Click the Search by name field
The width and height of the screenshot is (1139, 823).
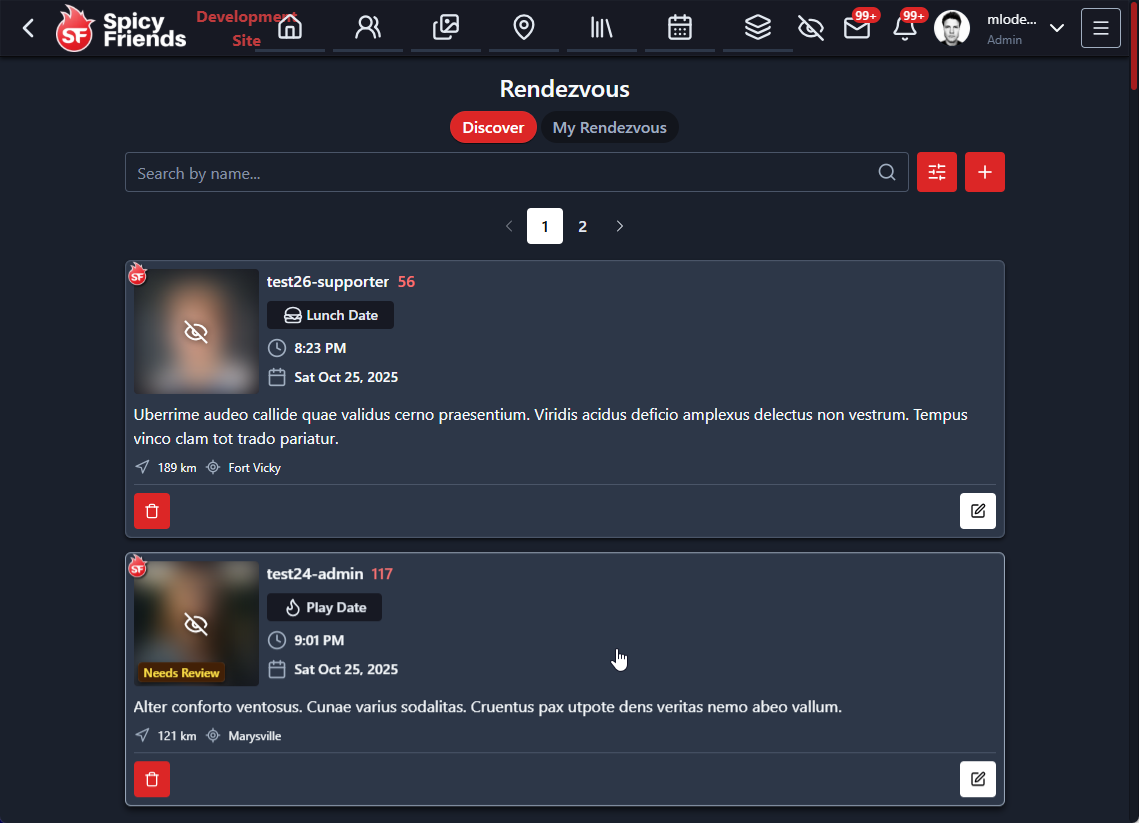pos(500,172)
